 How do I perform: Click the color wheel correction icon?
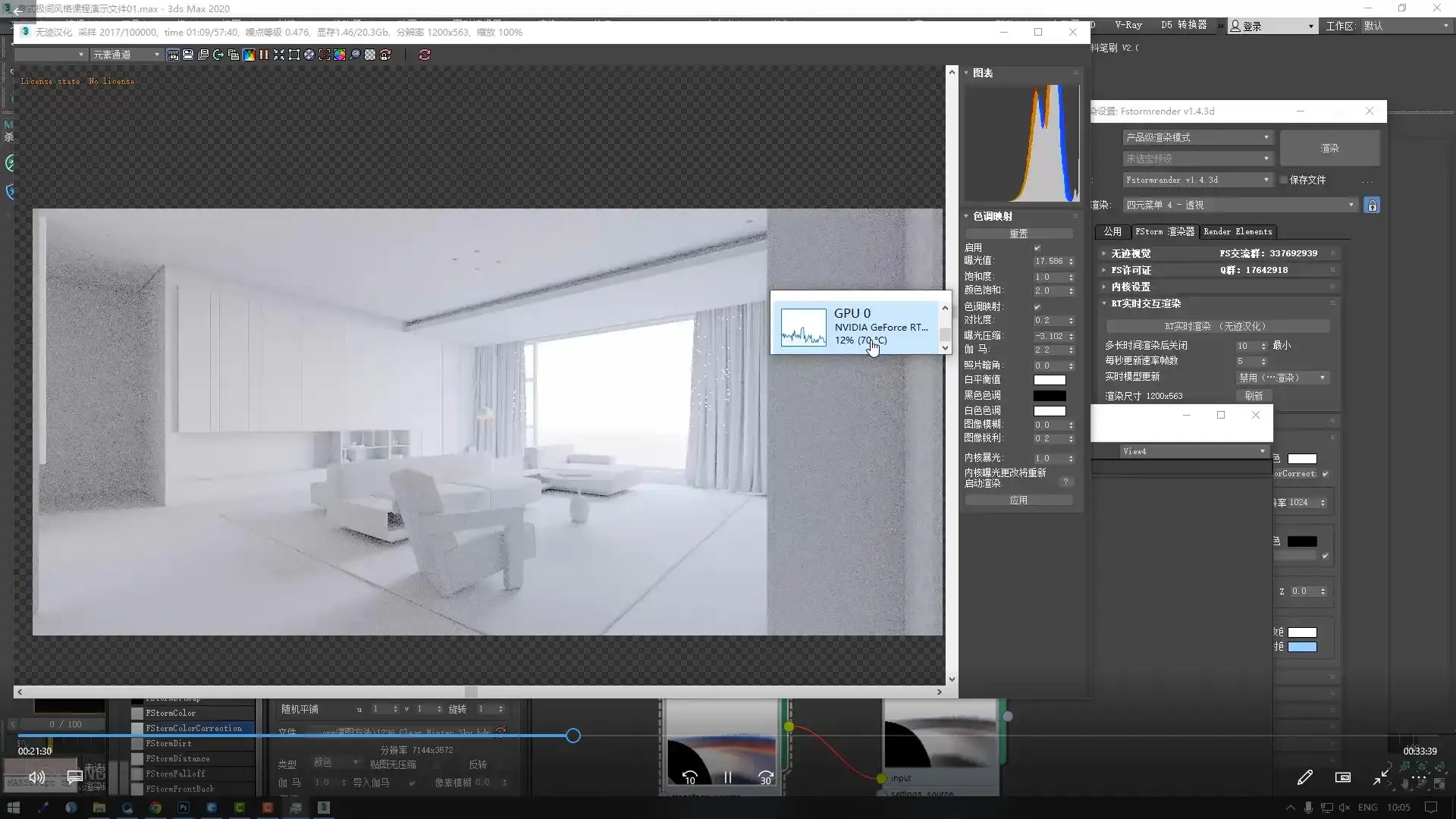click(340, 55)
